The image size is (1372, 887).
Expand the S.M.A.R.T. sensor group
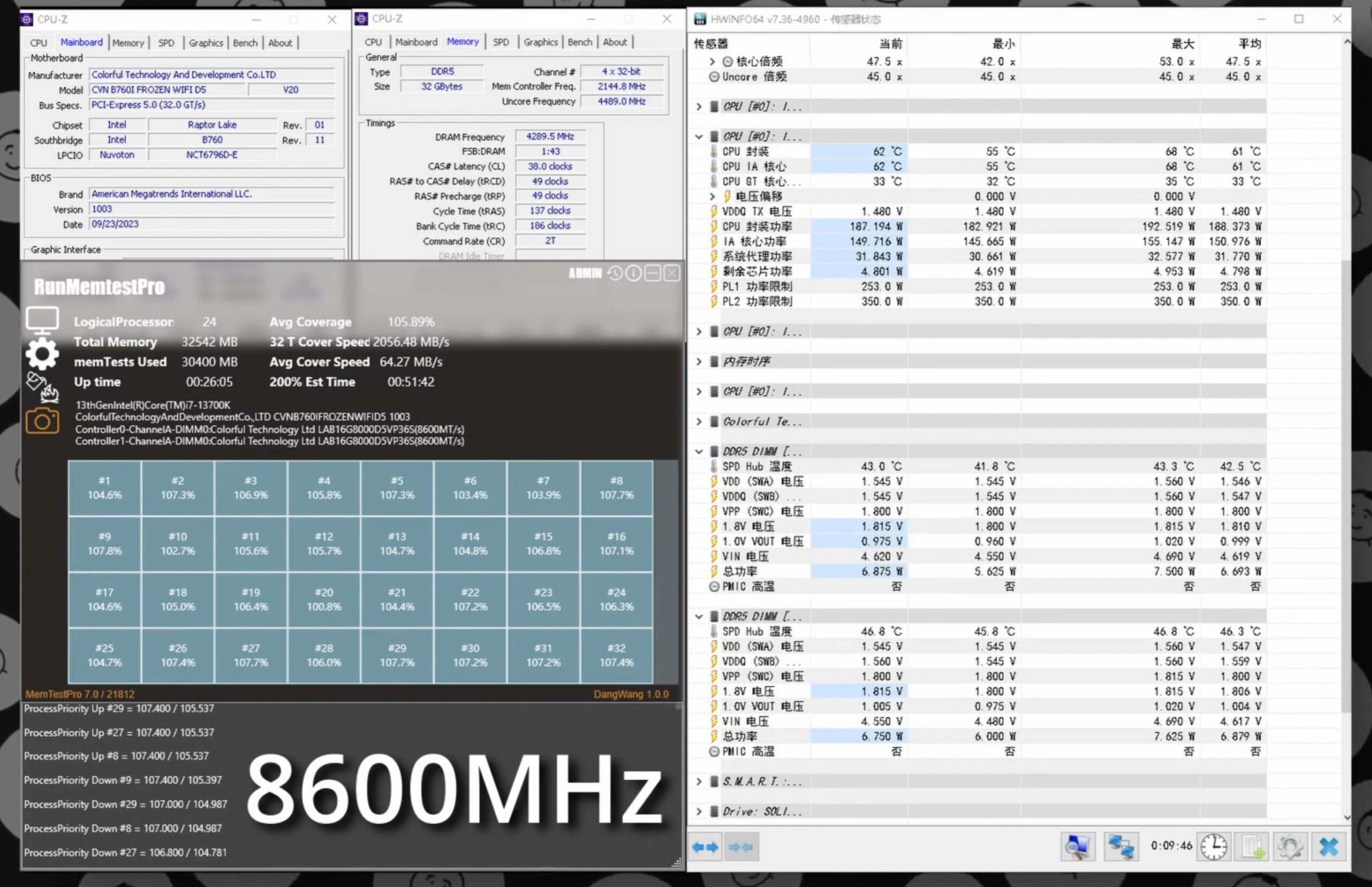tap(699, 781)
